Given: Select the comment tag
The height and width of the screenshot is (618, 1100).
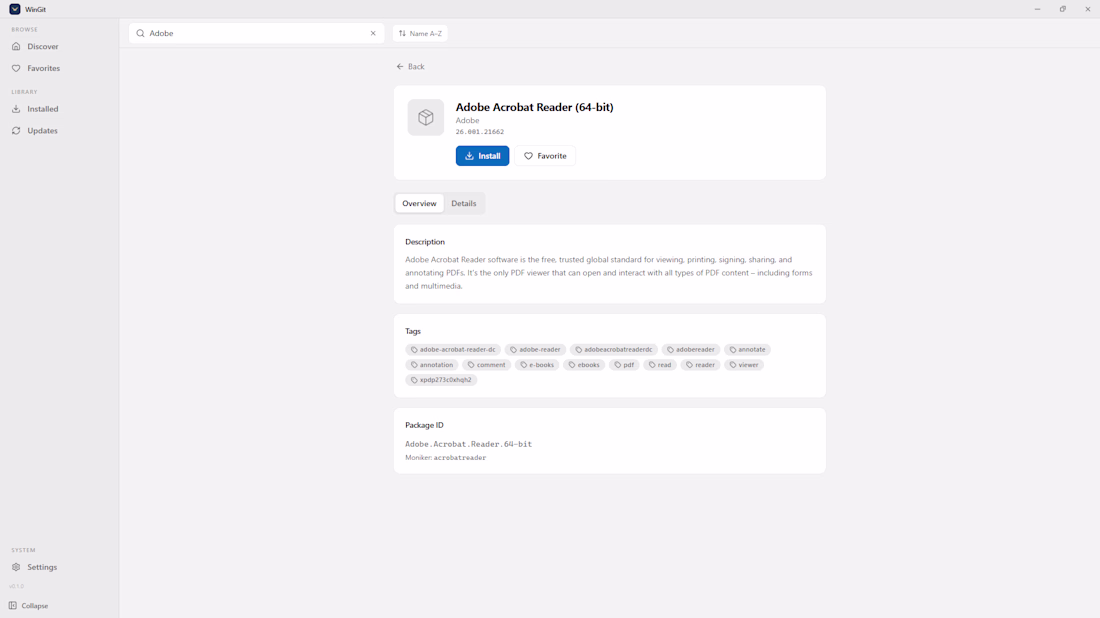Looking at the screenshot, I should (486, 365).
